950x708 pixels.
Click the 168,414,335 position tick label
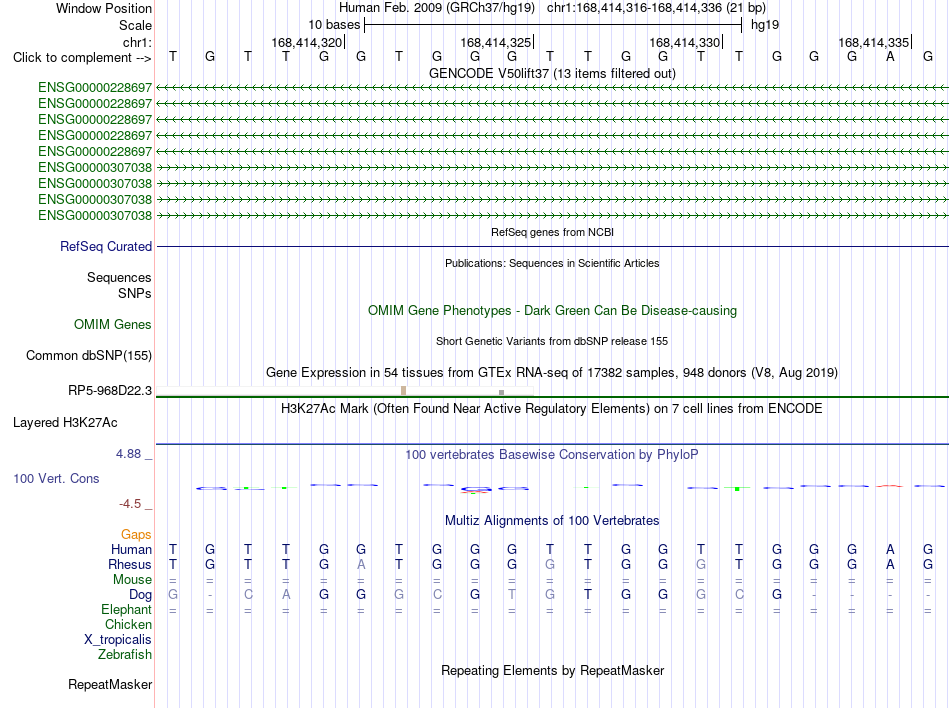tap(874, 42)
